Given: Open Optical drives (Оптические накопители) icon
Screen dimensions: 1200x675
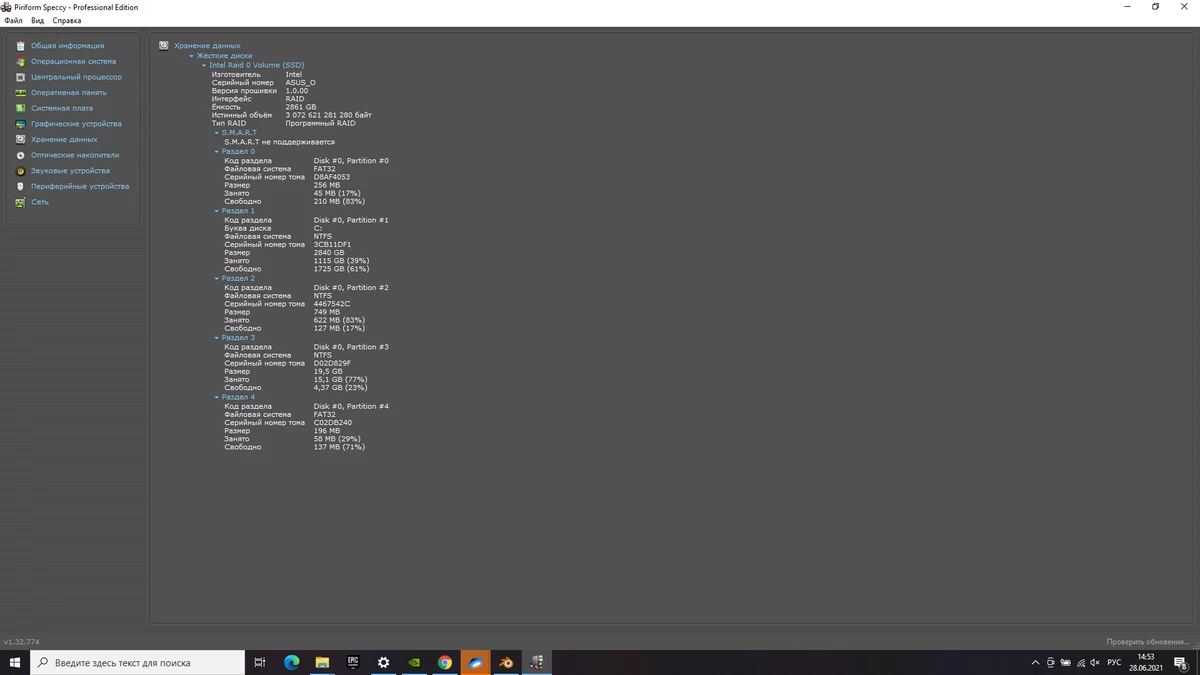Looking at the screenshot, I should click(20, 155).
